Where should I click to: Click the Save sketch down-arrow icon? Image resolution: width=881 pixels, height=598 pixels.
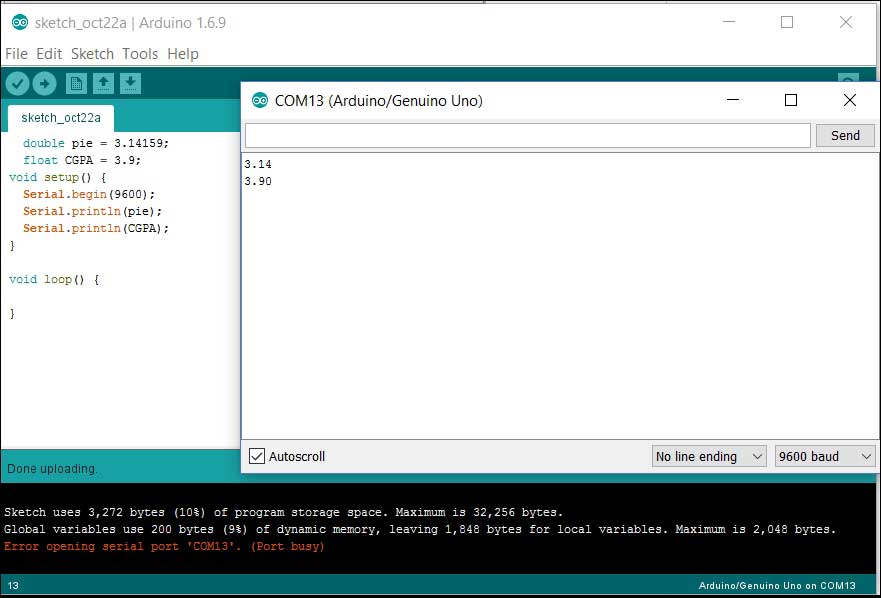[x=131, y=84]
